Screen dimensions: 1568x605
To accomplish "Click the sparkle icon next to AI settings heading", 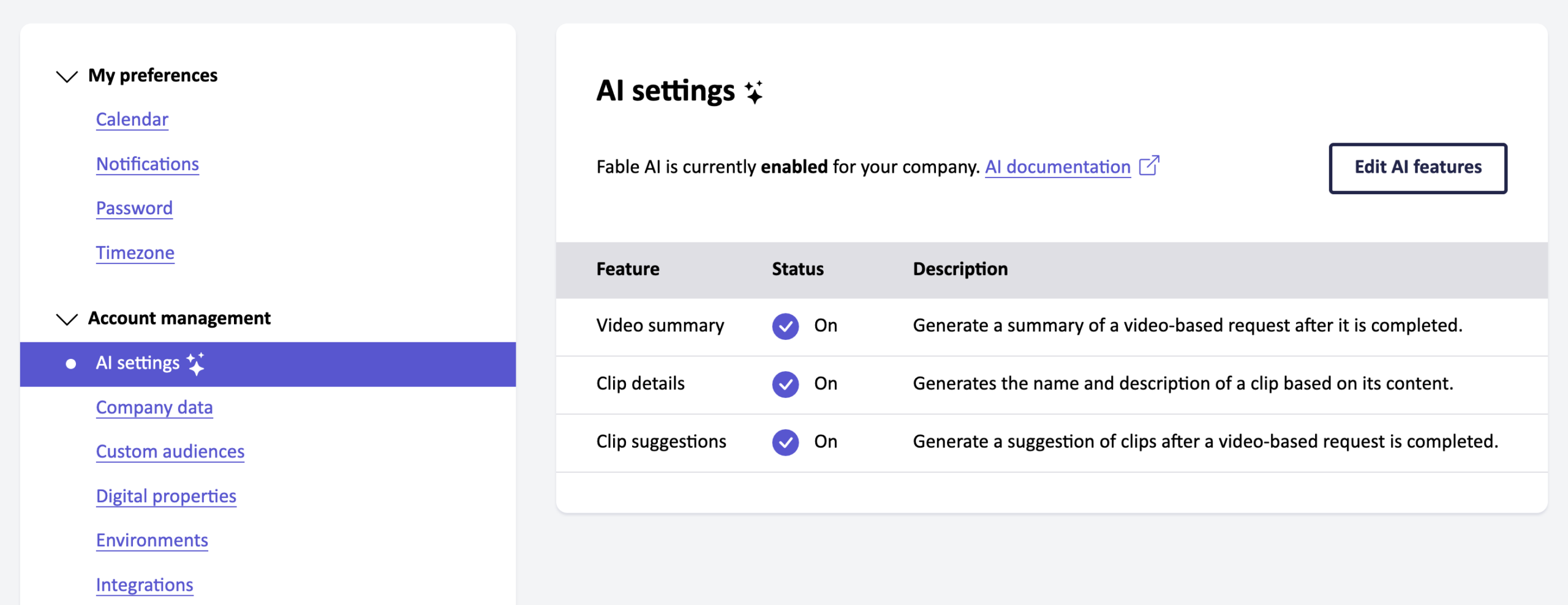I will [x=754, y=92].
